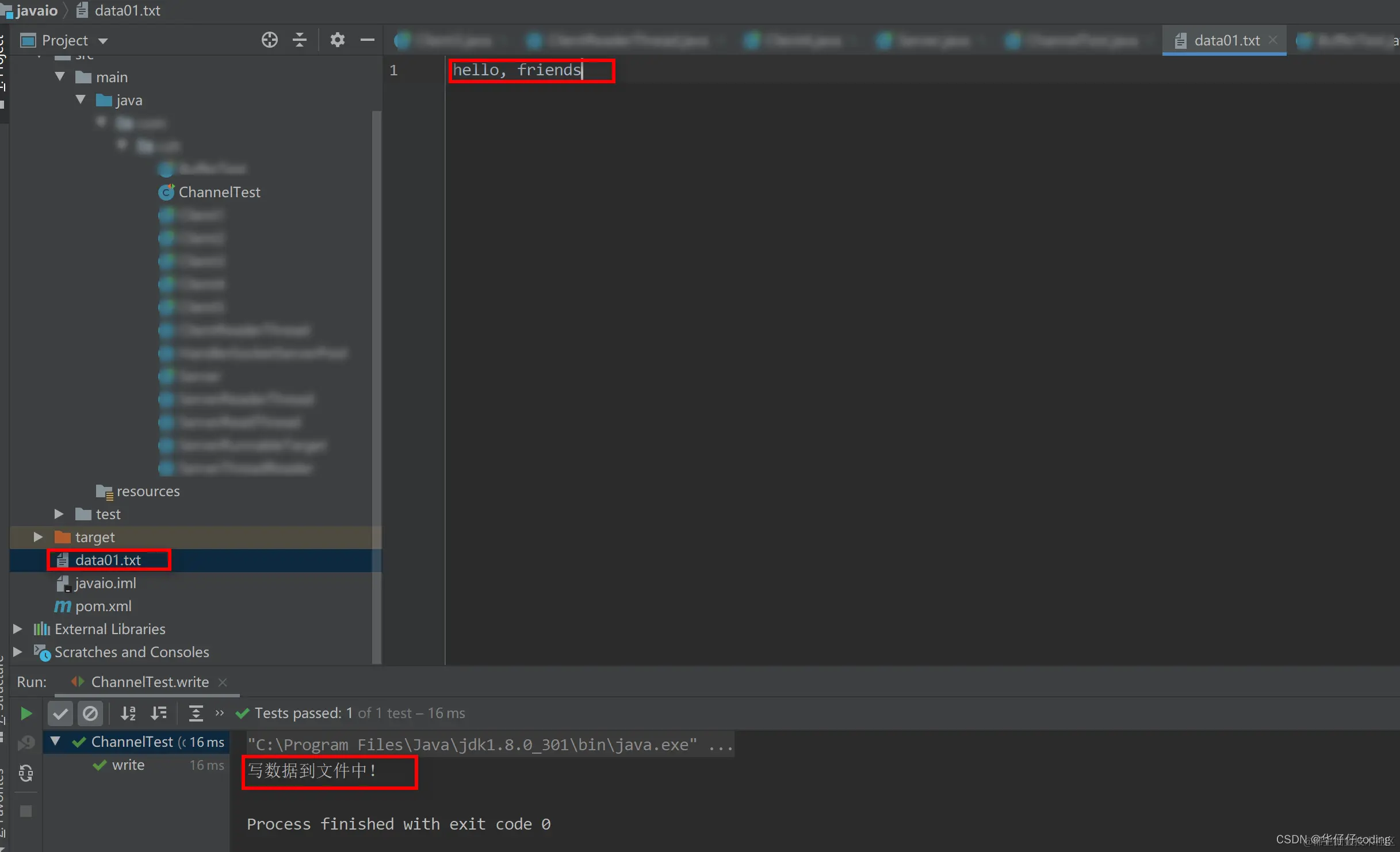Click the Collapse All icon in Project panel
This screenshot has height=852, width=1400.
(300, 40)
